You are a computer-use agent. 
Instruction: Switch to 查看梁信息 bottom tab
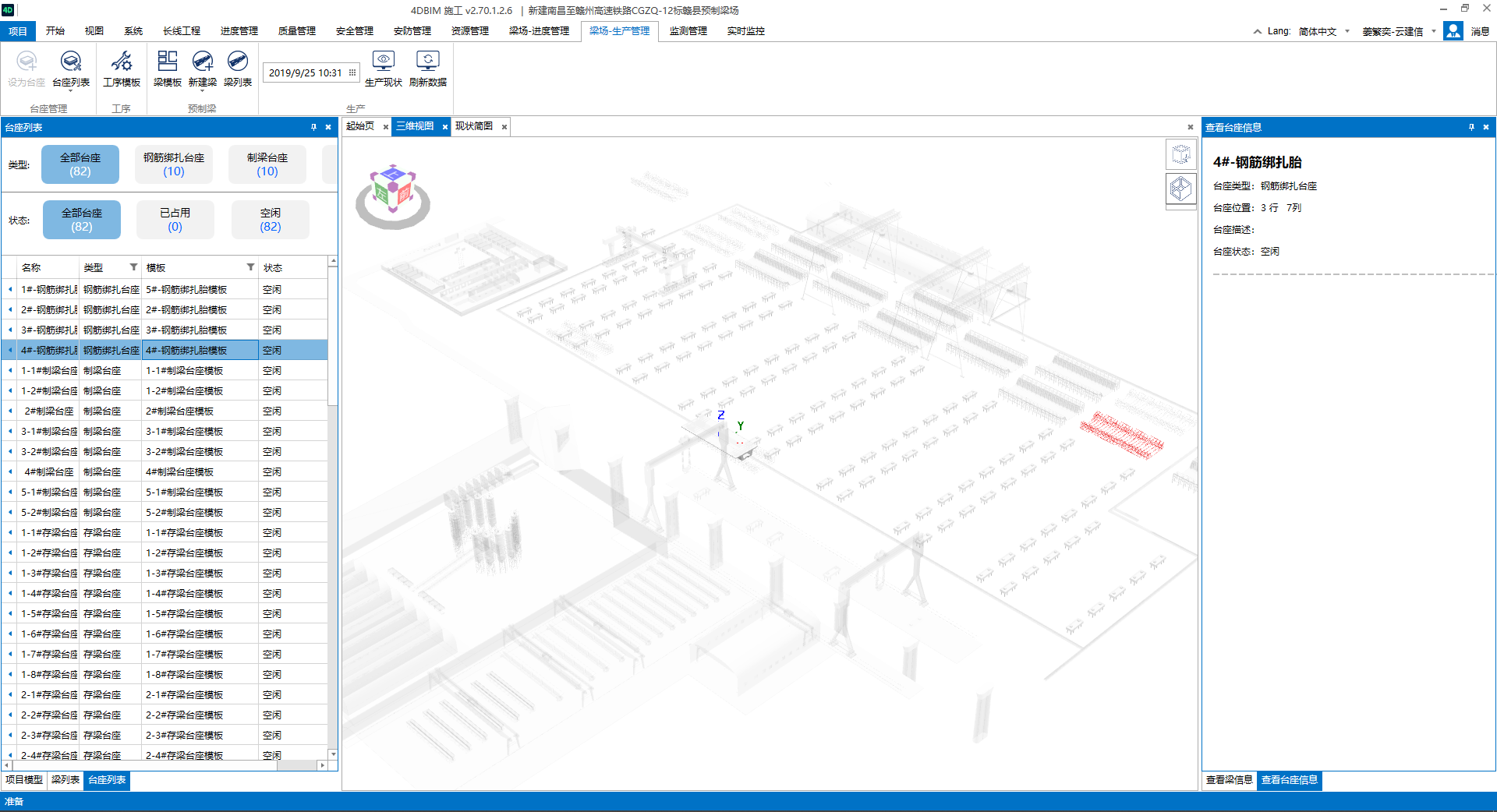pyautogui.click(x=1229, y=780)
